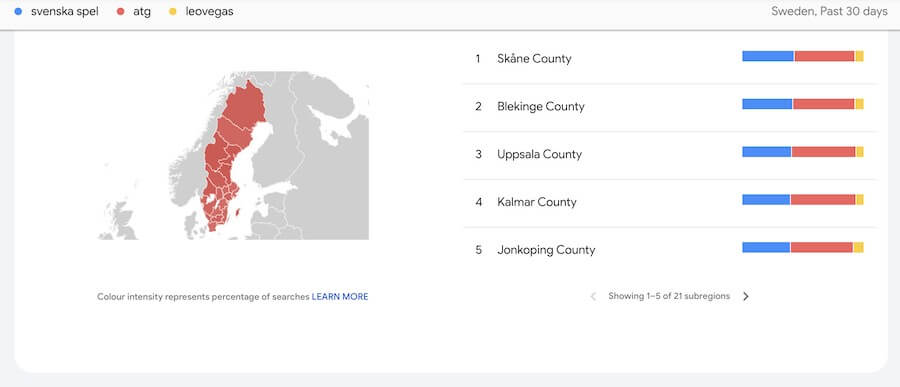Image resolution: width=900 pixels, height=387 pixels.
Task: Choose Jonkoping County row
Action: point(670,250)
